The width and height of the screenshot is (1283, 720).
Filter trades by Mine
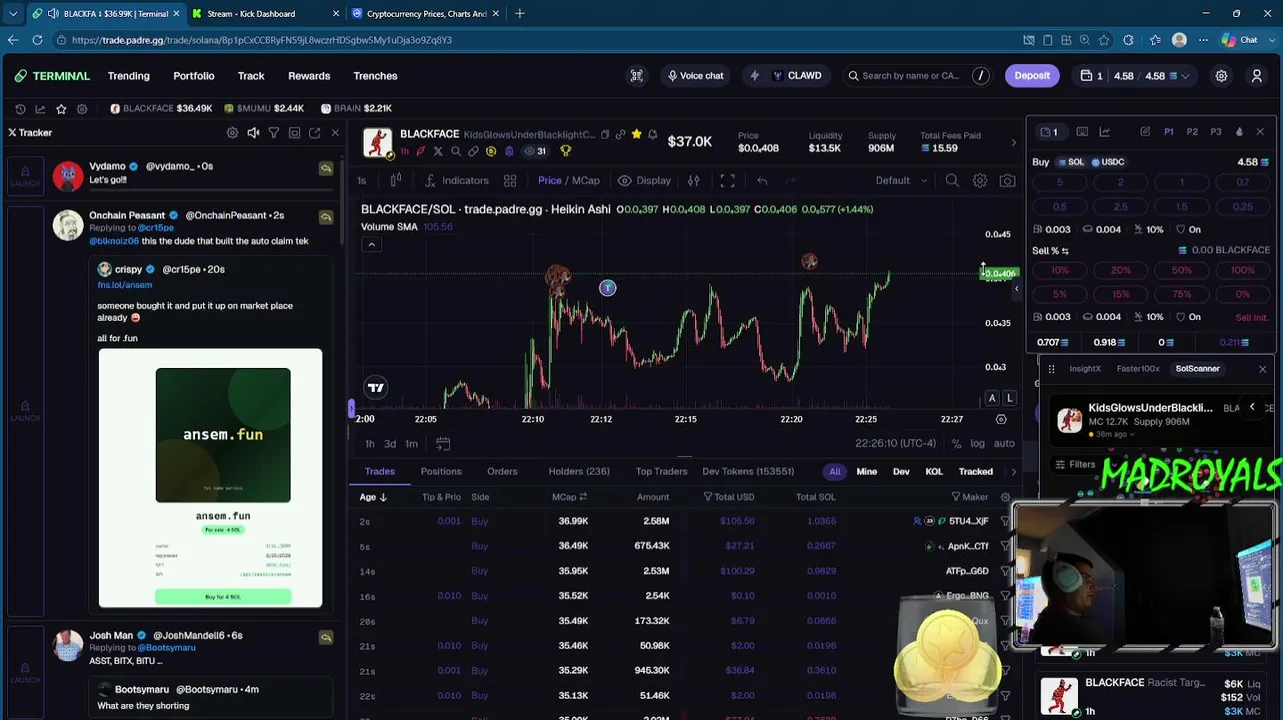coord(867,472)
